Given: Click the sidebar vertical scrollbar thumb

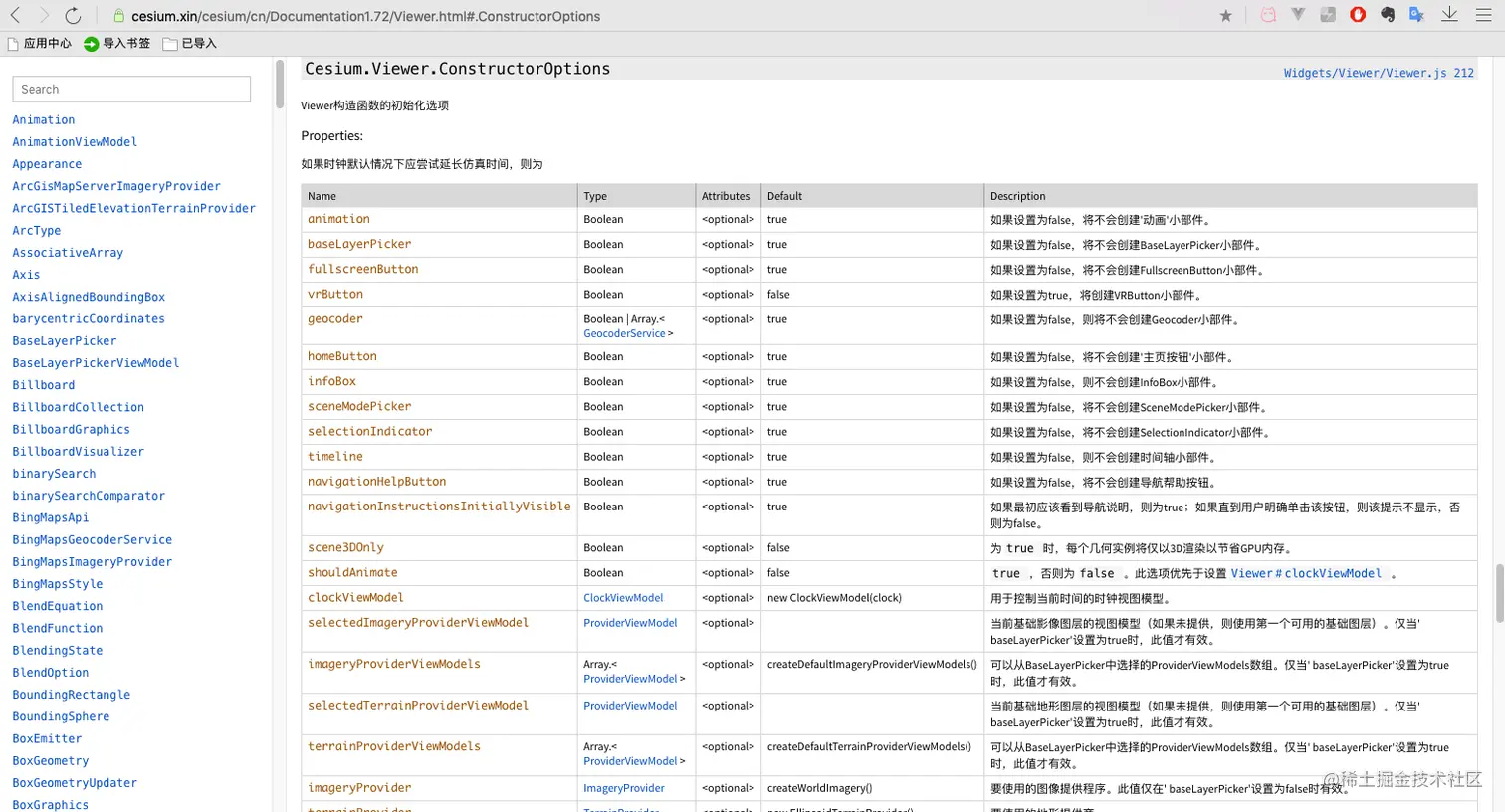Looking at the screenshot, I should point(278,83).
